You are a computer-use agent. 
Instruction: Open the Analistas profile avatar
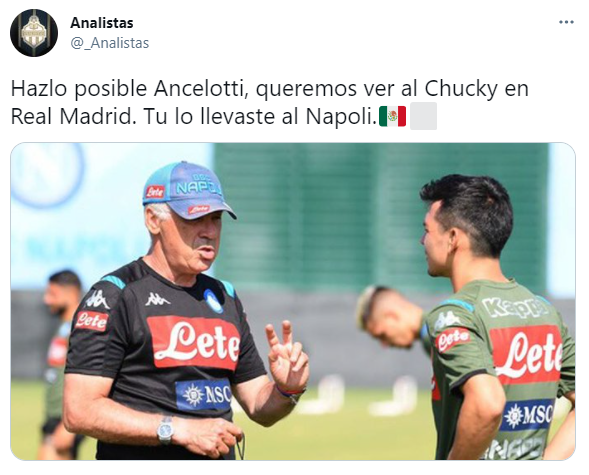(34, 33)
